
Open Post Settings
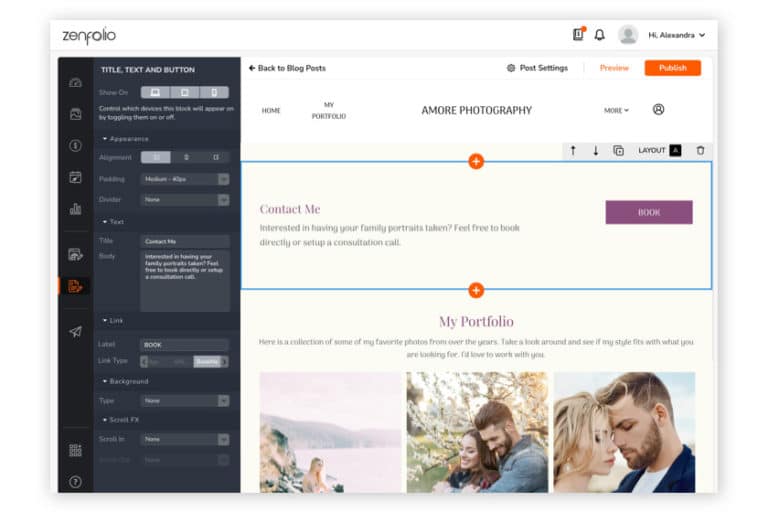(x=537, y=68)
